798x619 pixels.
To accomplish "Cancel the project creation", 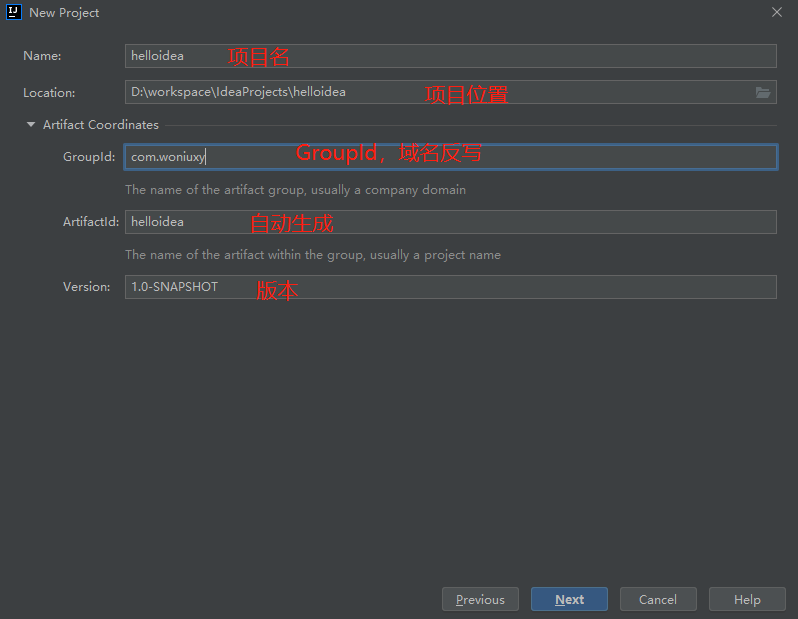I will point(658,599).
